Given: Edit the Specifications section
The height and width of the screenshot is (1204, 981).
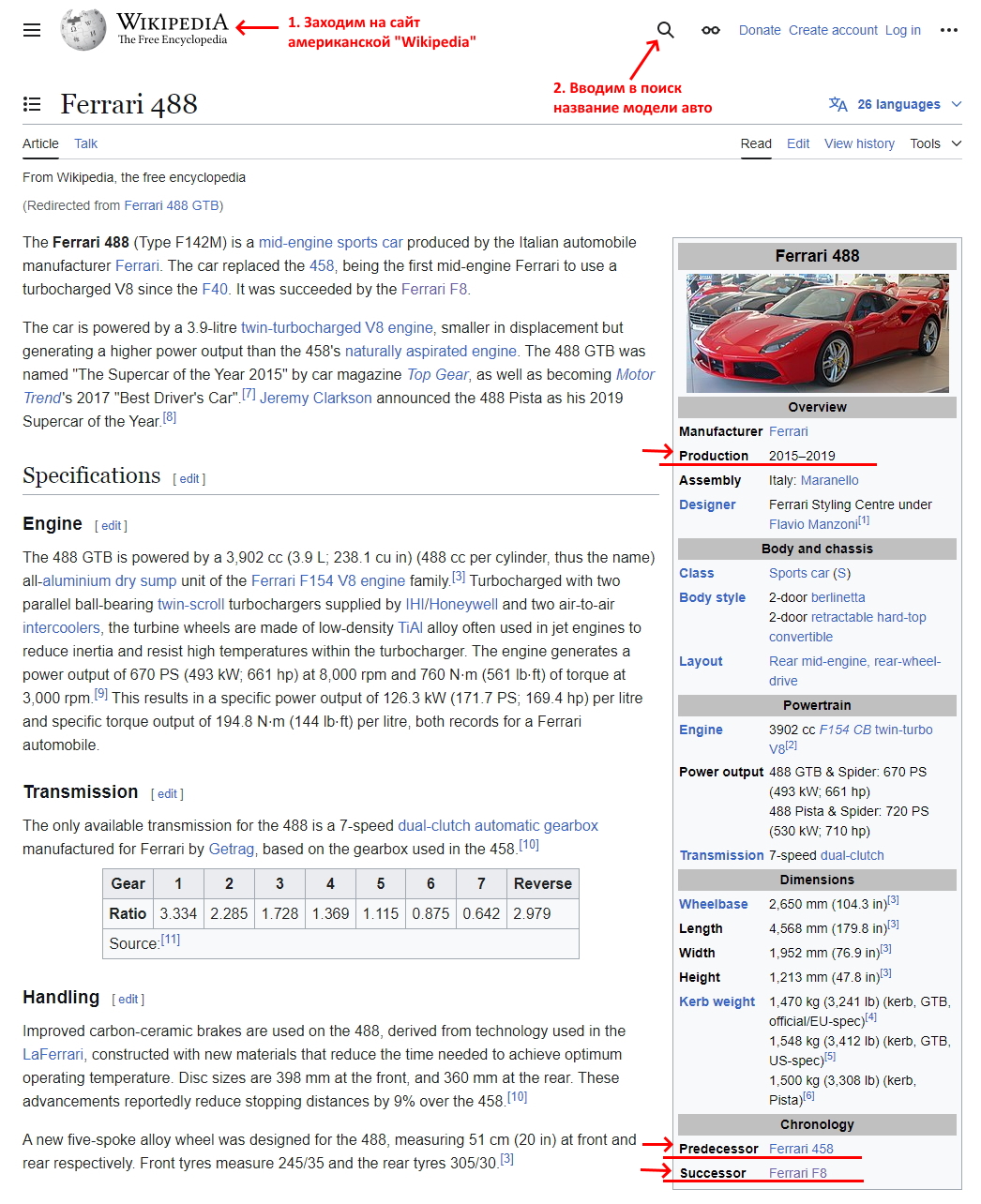Looking at the screenshot, I should coord(189,478).
